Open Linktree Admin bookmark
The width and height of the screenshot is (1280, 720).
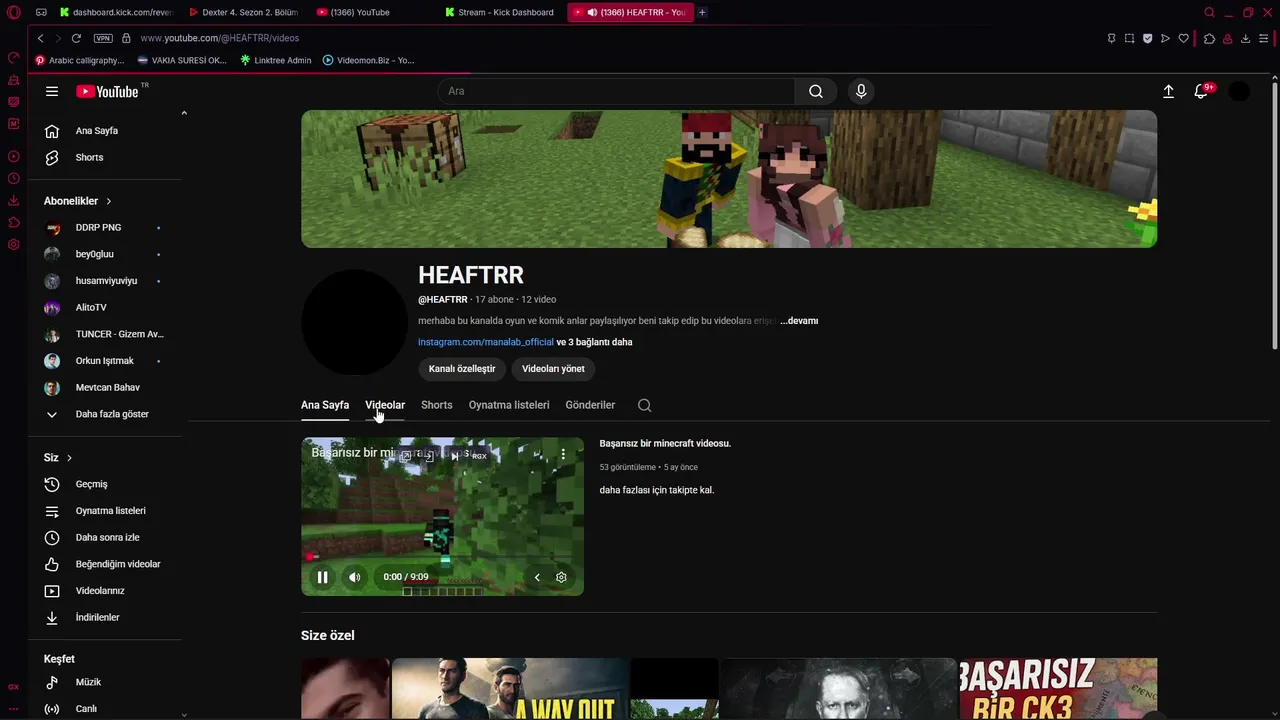coord(276,60)
